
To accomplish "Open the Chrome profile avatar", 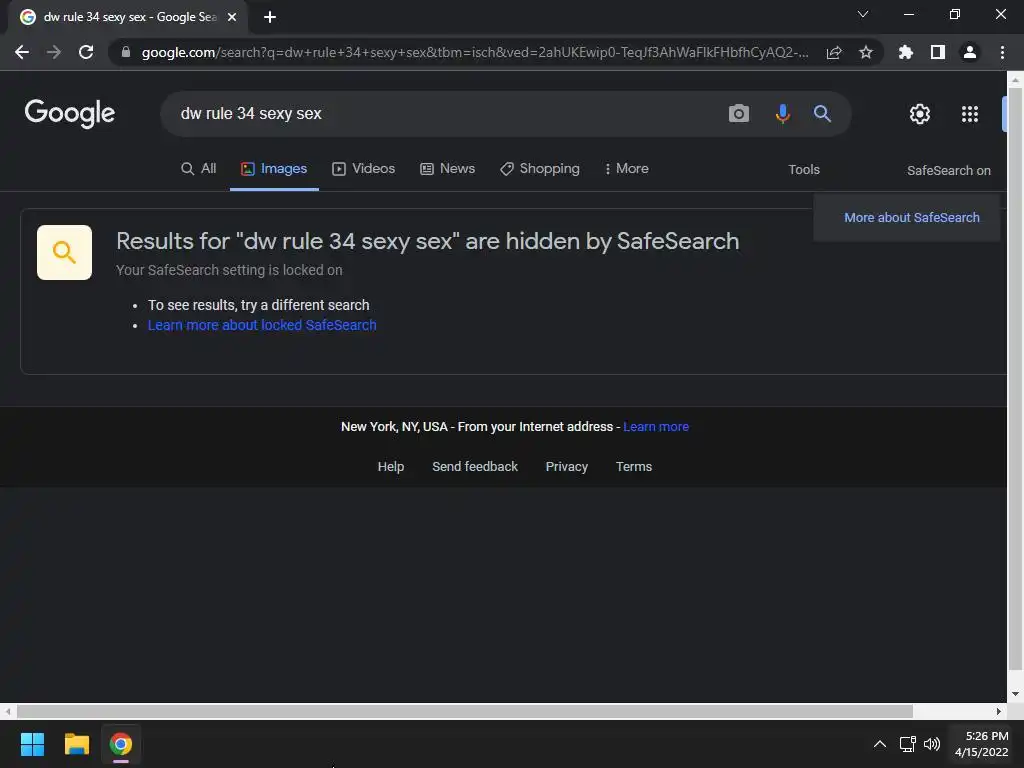I will coord(970,52).
